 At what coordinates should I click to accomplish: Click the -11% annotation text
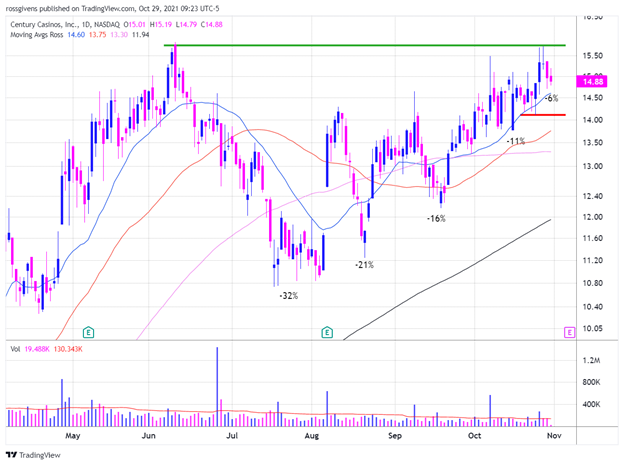pyautogui.click(x=516, y=141)
